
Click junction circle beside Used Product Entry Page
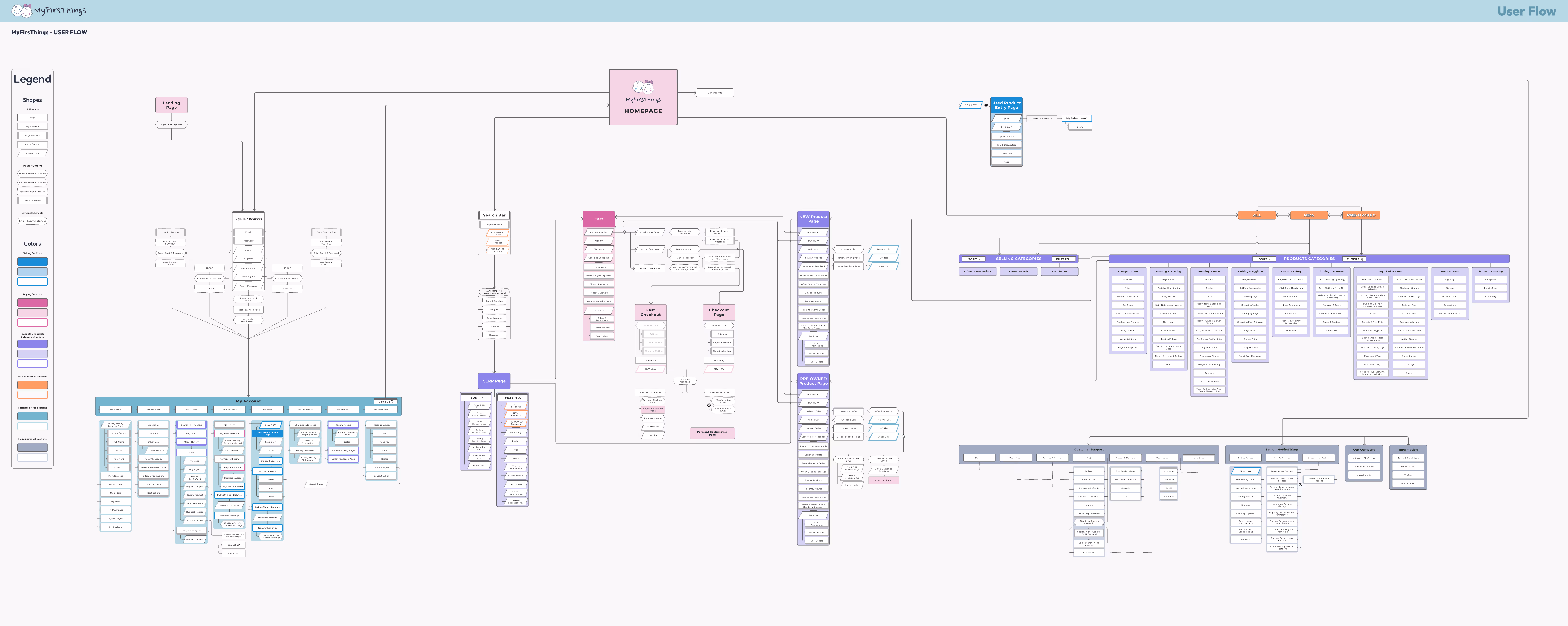click(x=986, y=105)
